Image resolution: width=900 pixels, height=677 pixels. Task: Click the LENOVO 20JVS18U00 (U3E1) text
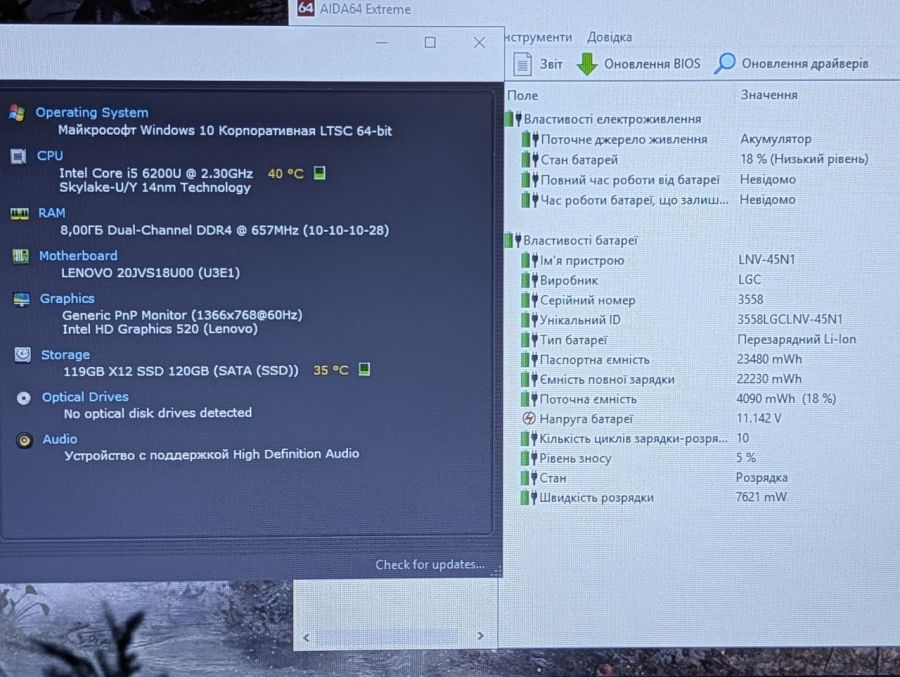click(150, 272)
